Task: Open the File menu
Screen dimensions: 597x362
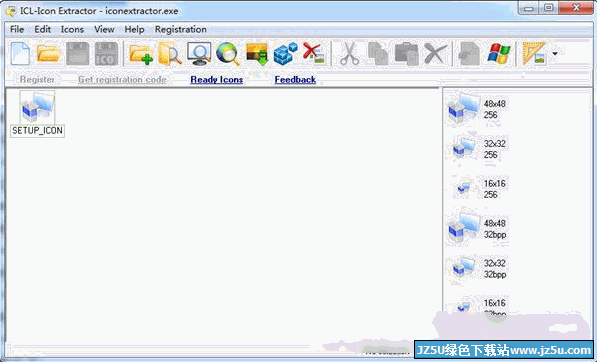Action: point(17,29)
